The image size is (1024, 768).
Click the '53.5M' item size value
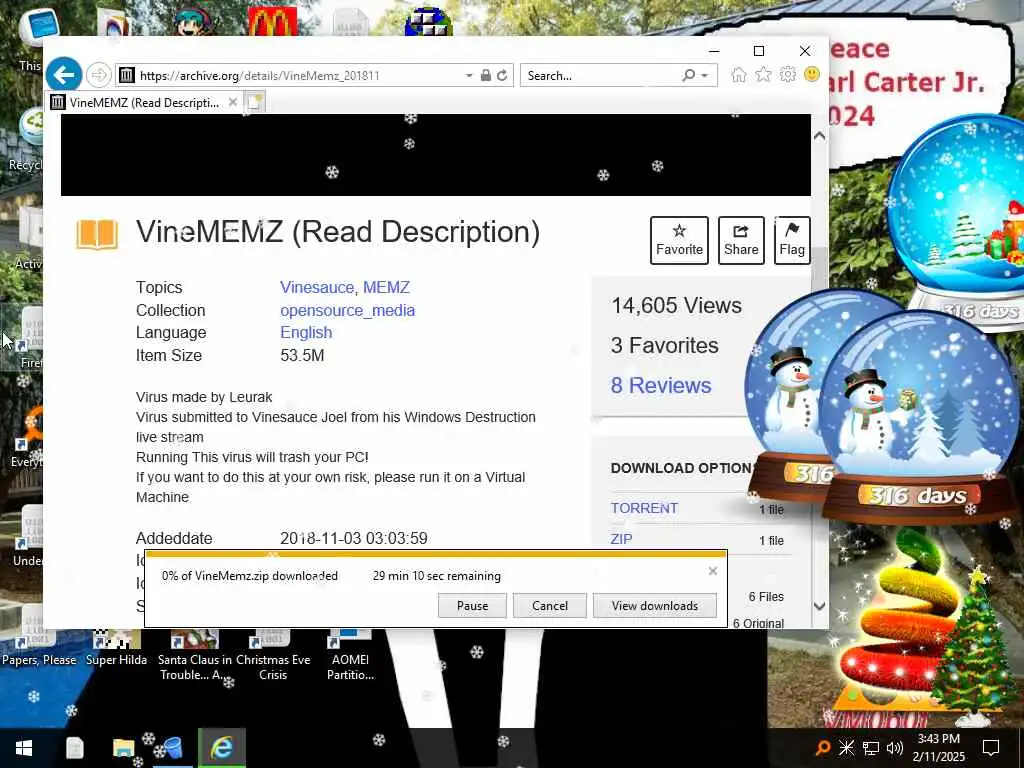(x=302, y=355)
